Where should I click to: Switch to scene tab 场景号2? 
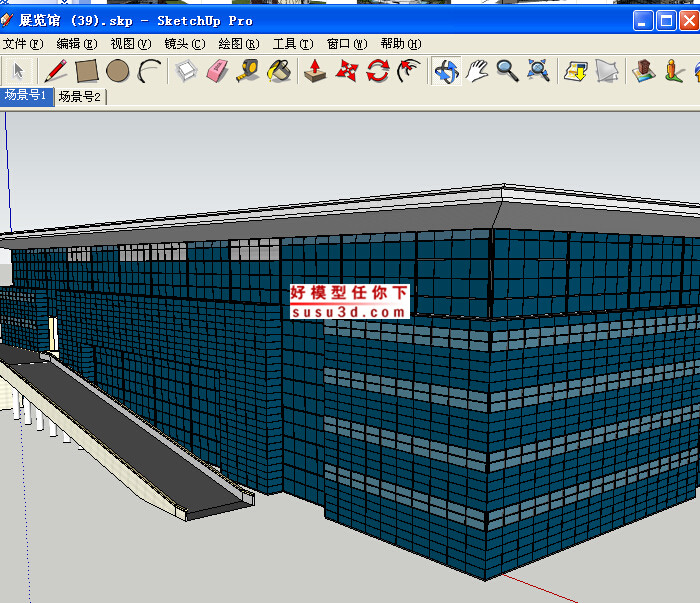coord(80,96)
